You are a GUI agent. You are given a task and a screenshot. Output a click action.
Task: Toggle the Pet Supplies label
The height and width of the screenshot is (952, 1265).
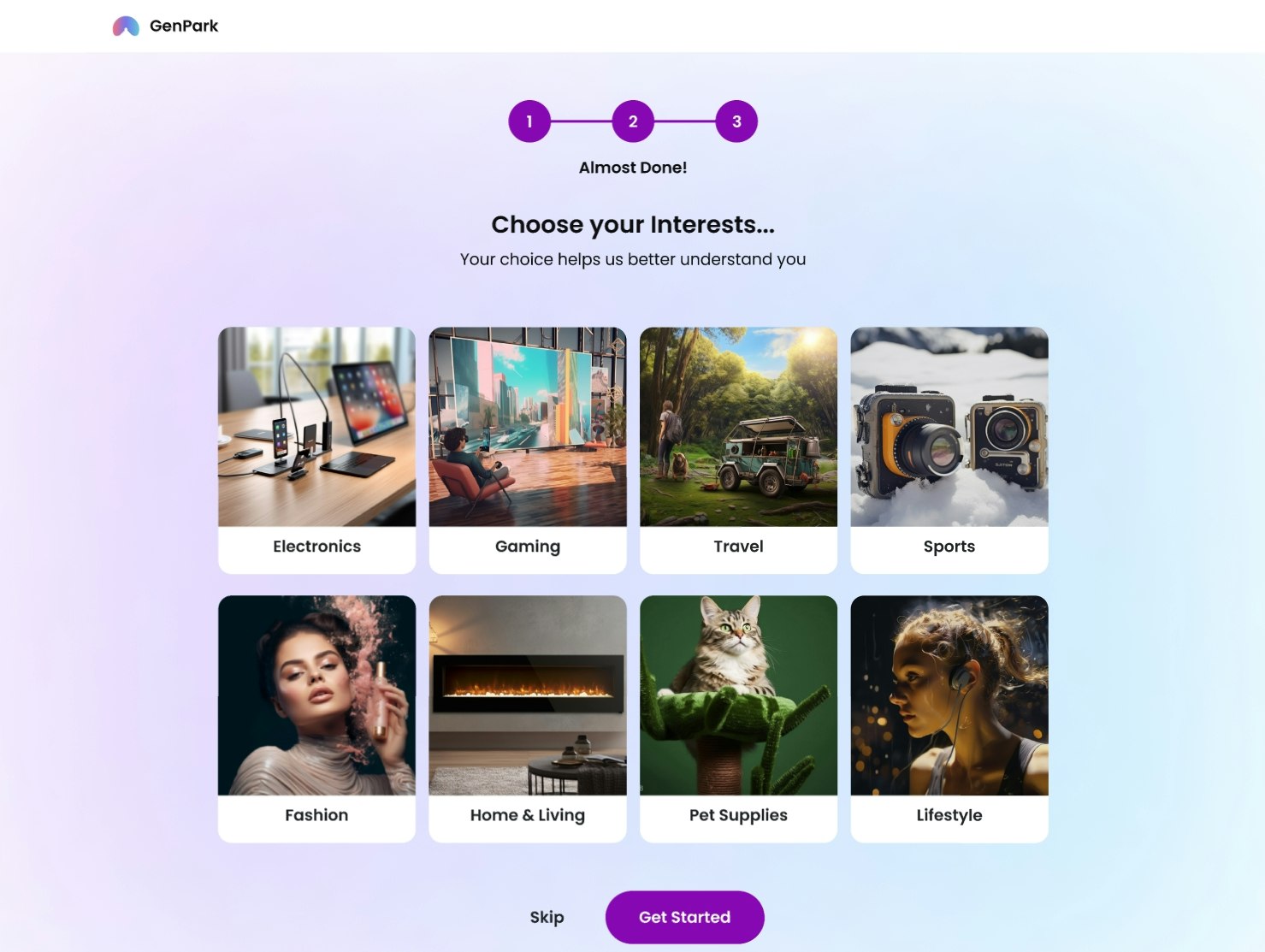click(739, 816)
